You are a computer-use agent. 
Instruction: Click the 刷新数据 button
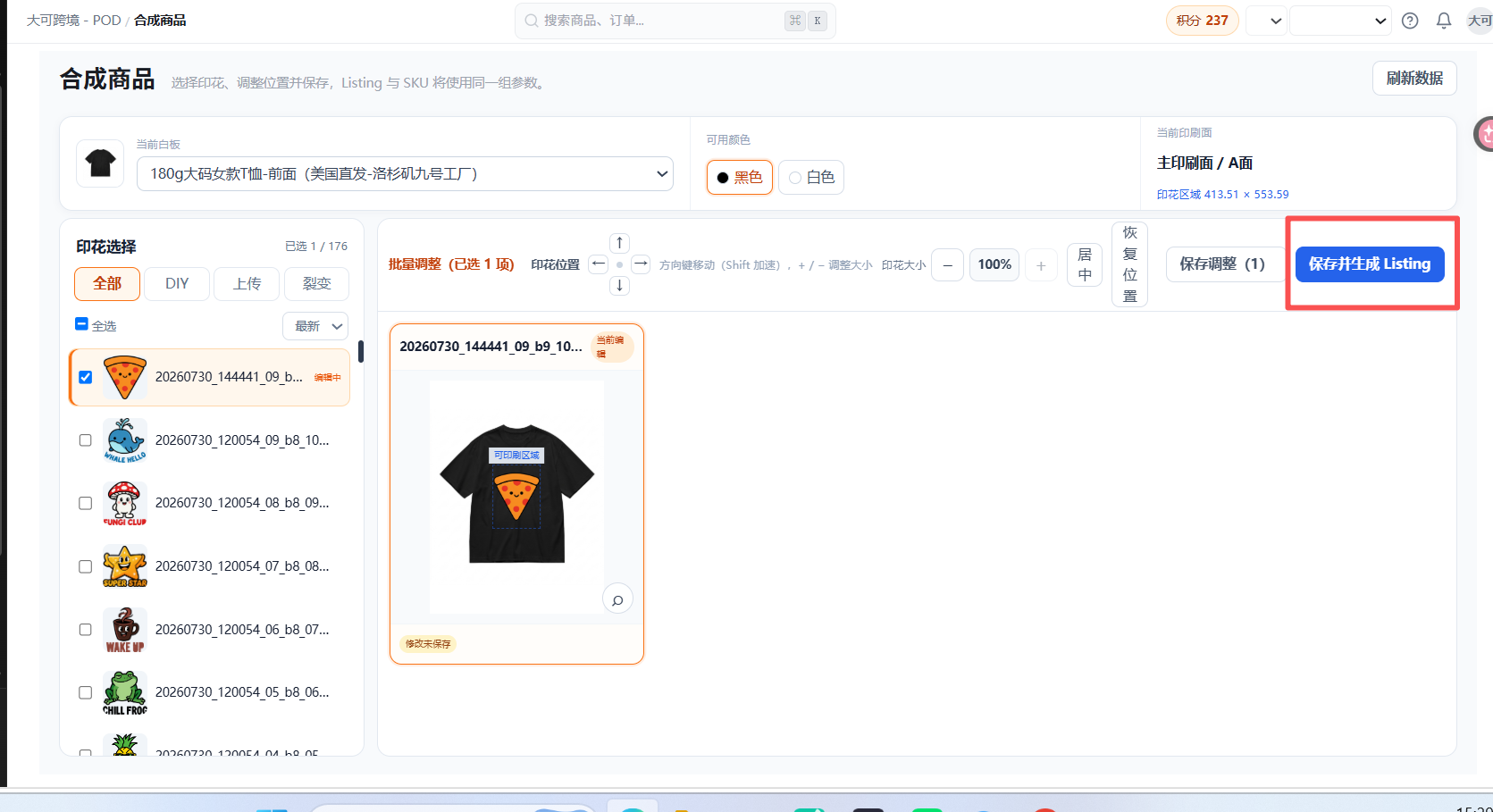pyautogui.click(x=1414, y=79)
